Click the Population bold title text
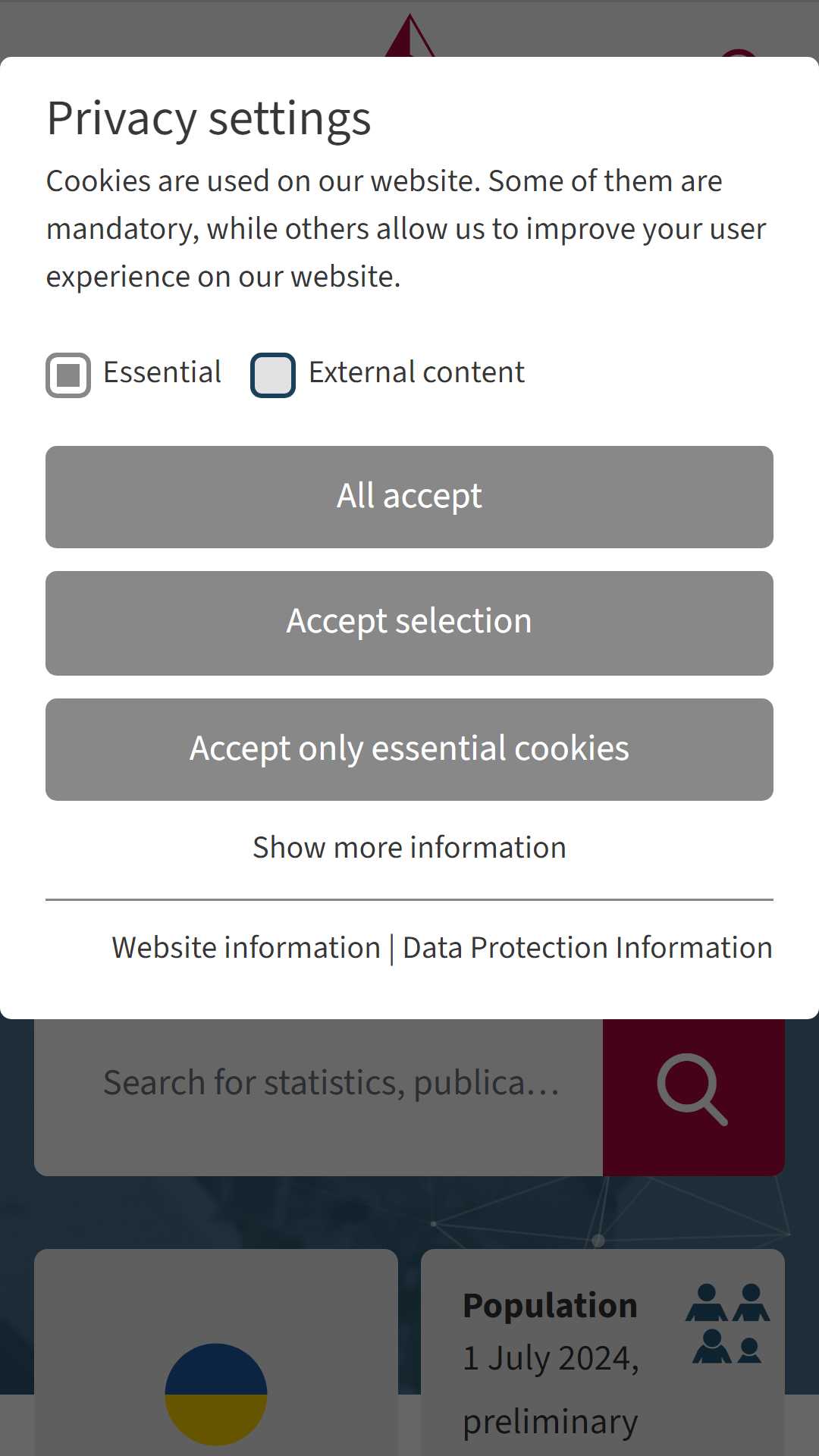This screenshot has width=819, height=1456. (551, 1306)
